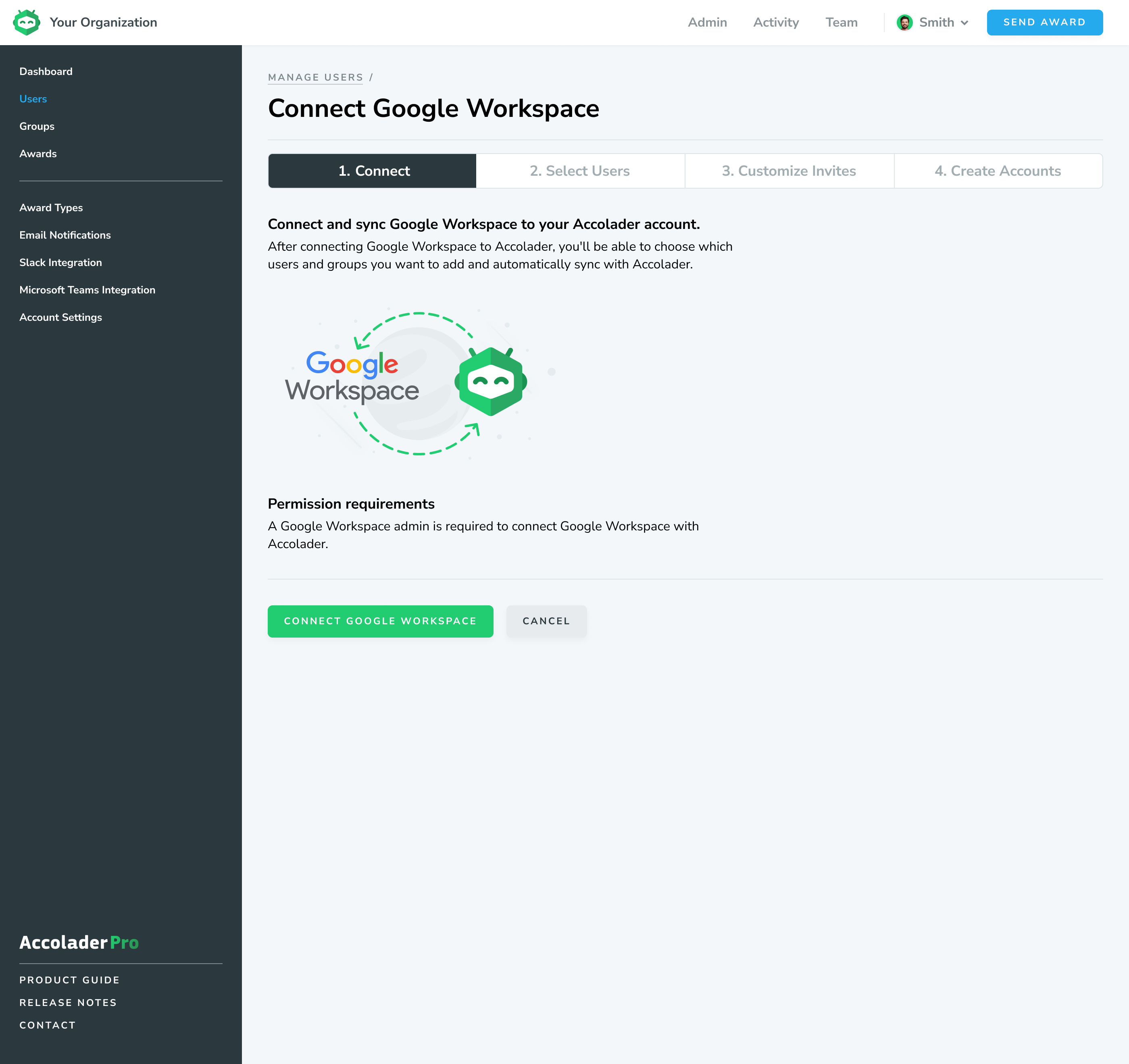Open Slack Integration in the sidebar
1129x1064 pixels.
61,262
